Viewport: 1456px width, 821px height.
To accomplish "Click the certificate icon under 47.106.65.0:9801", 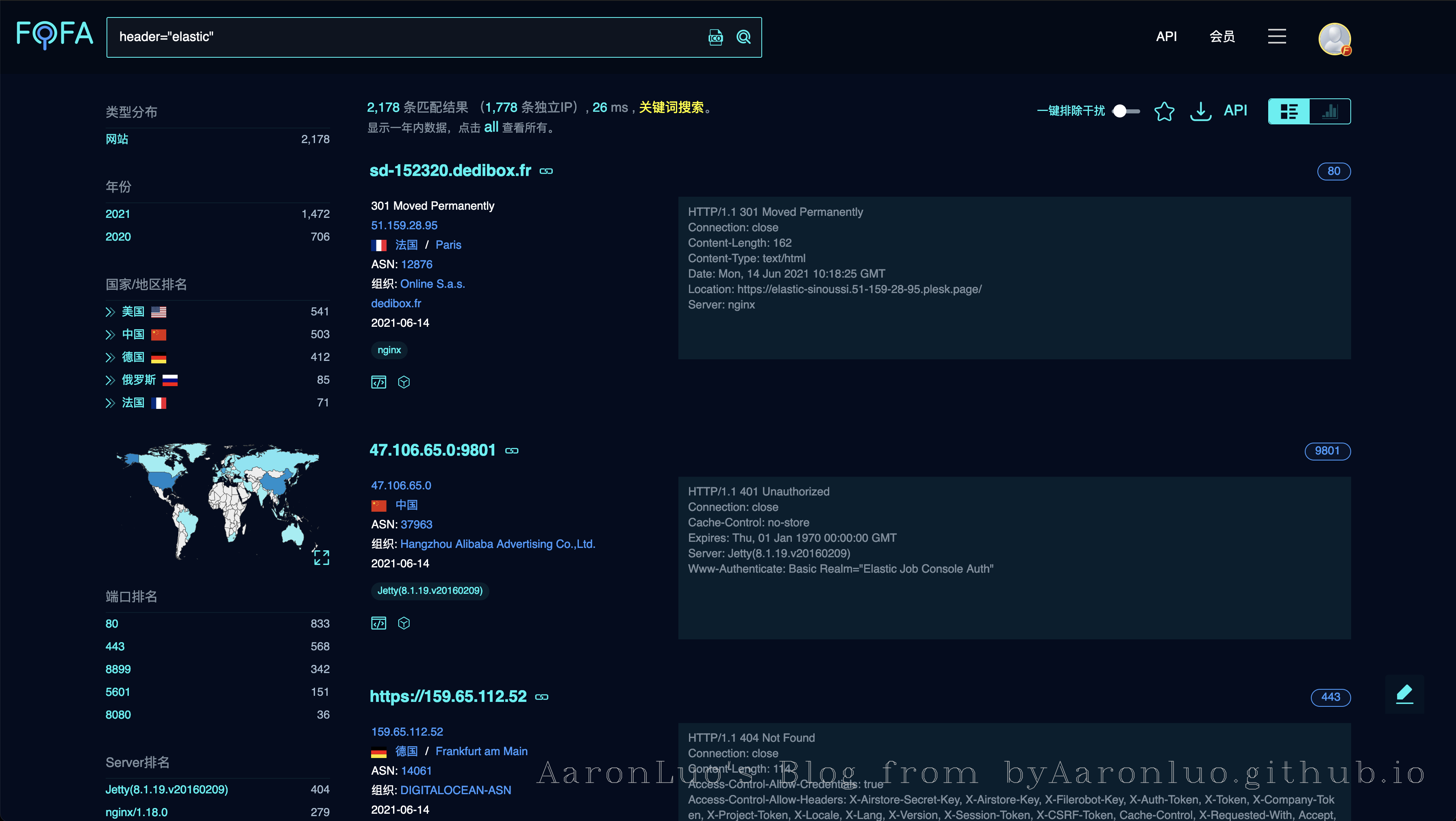I will coord(404,623).
